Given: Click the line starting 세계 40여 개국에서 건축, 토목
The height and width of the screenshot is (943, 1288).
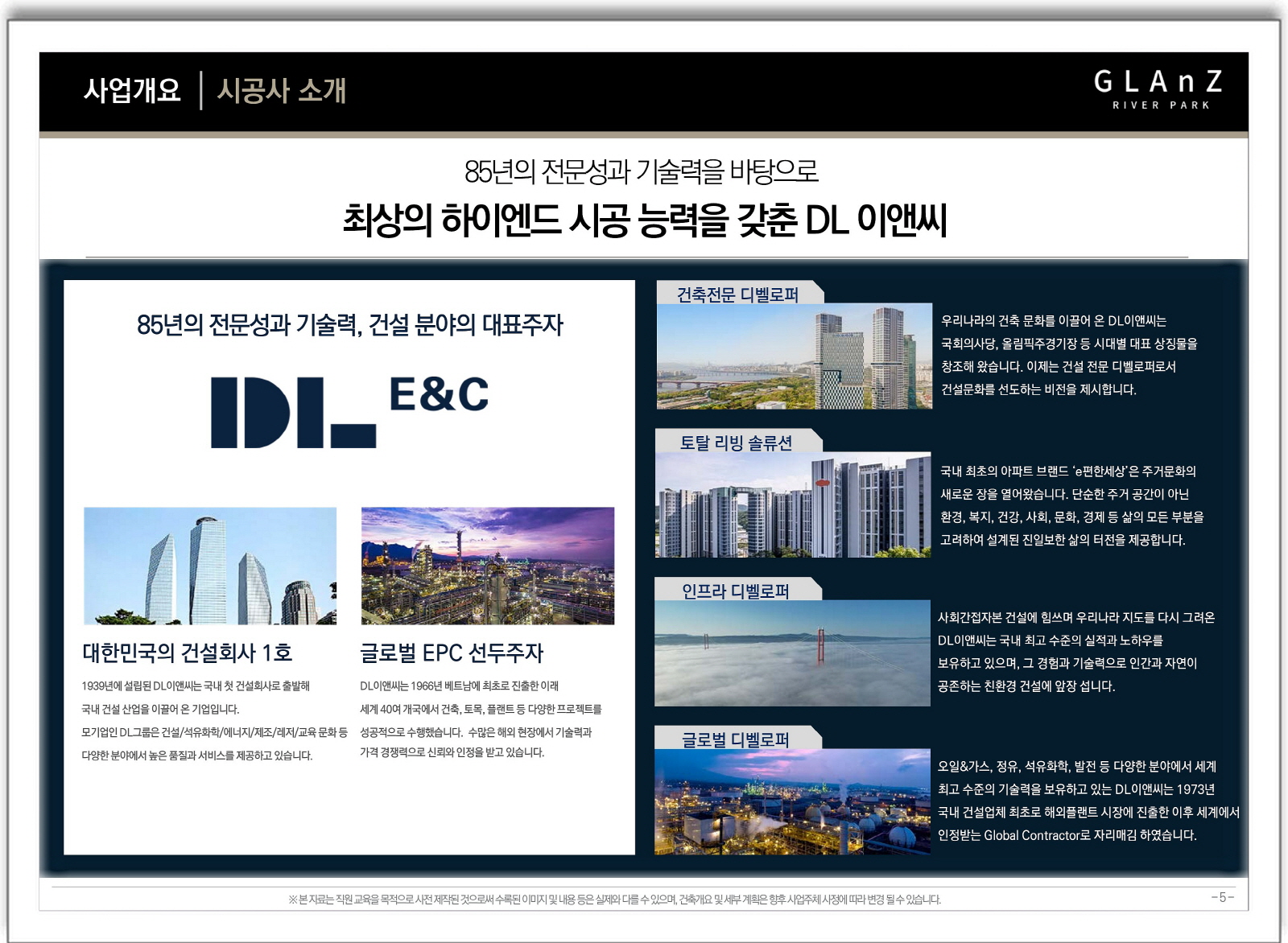Looking at the screenshot, I should click(x=481, y=709).
